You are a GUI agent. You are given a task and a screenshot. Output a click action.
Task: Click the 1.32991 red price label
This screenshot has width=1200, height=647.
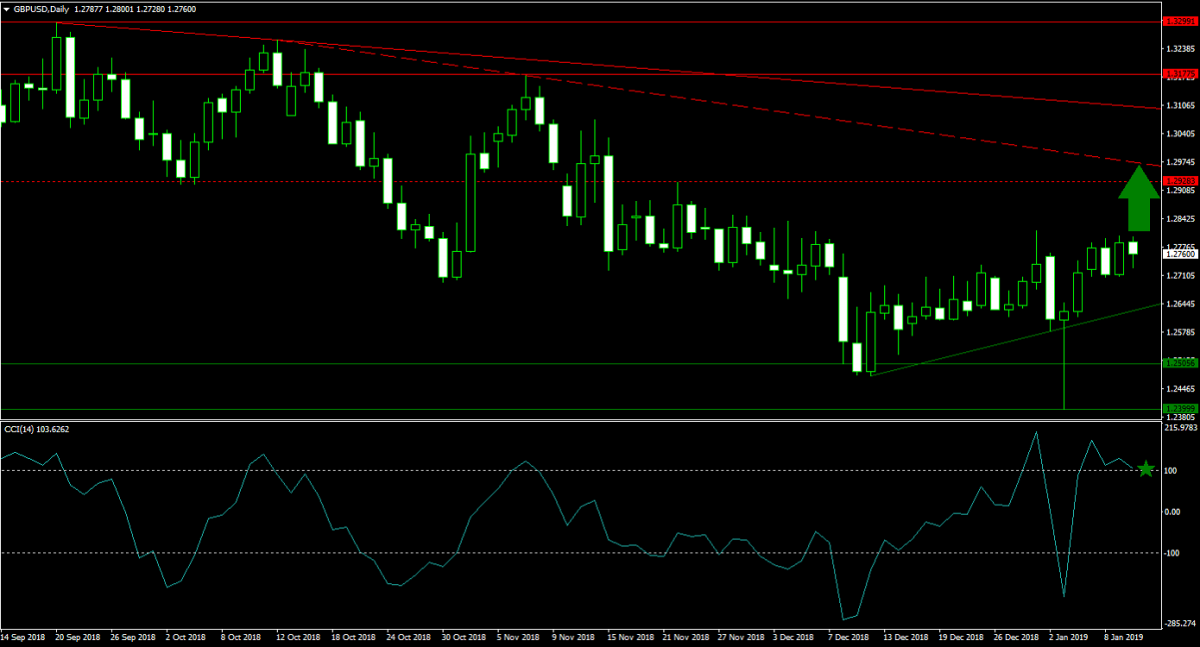tap(1179, 21)
